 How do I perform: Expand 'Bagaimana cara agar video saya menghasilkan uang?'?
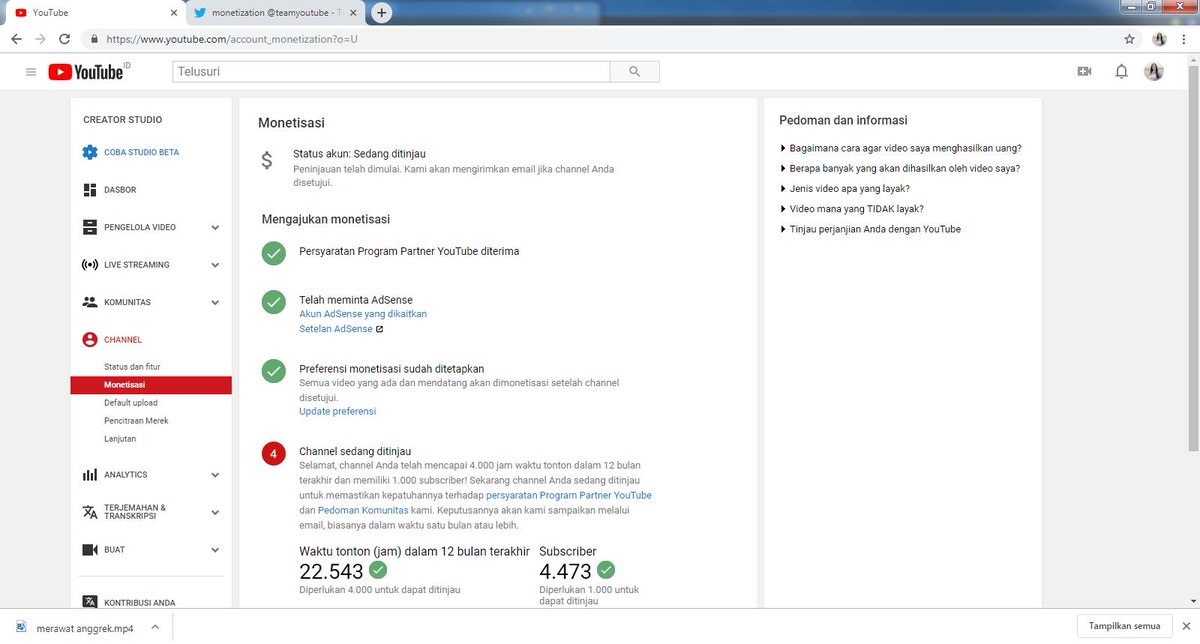900,148
